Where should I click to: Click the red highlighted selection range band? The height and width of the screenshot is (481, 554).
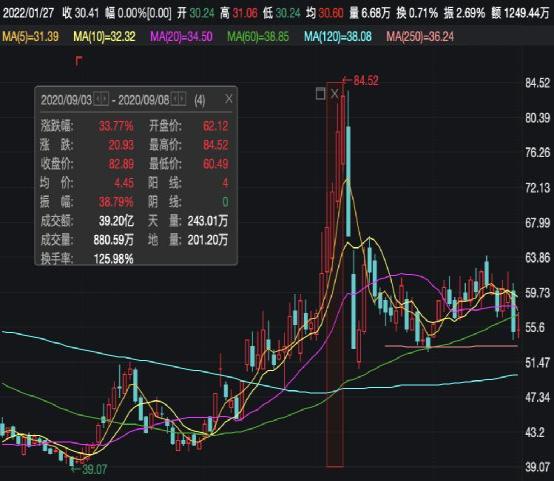click(x=335, y=274)
